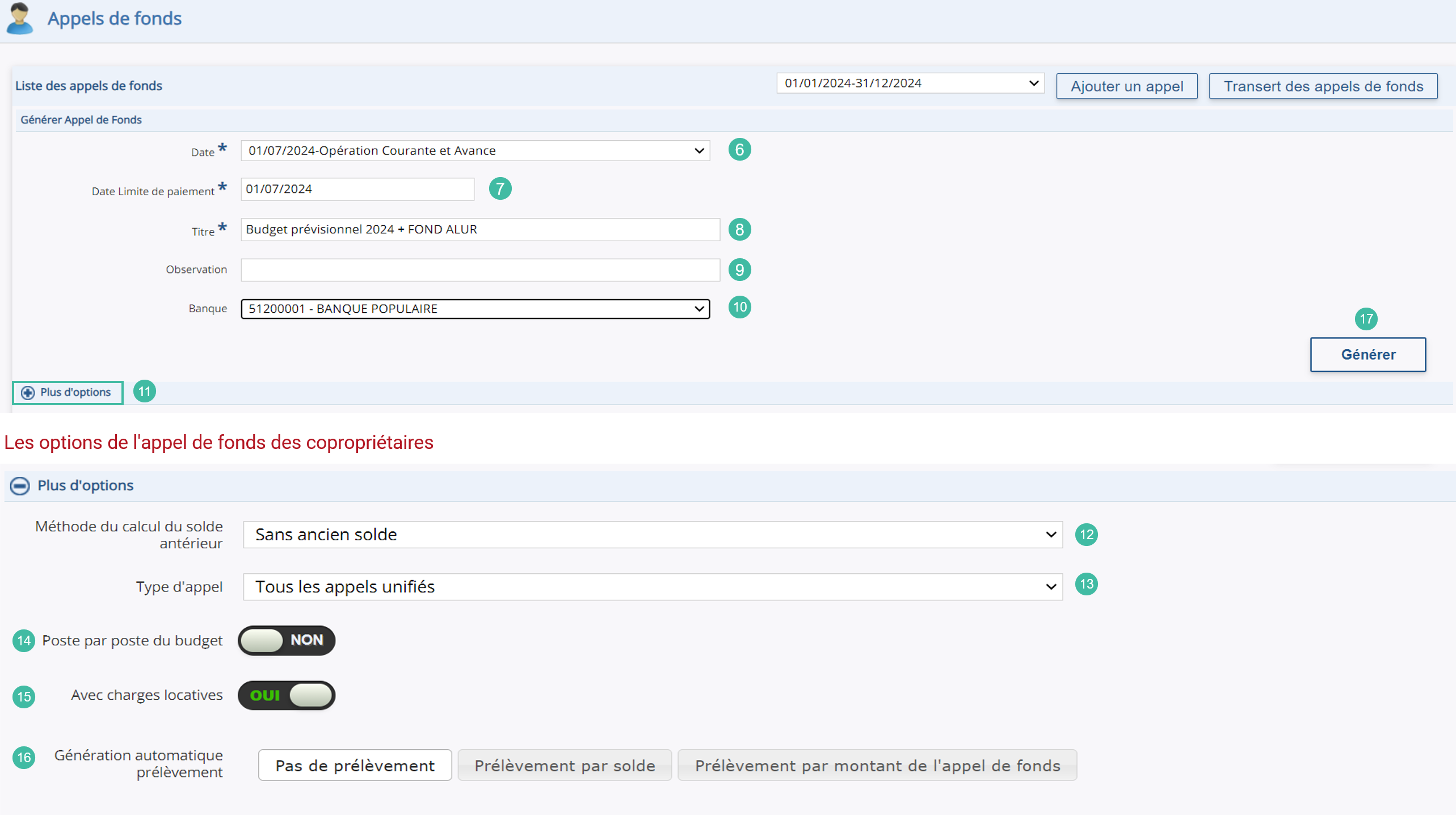This screenshot has width=1456, height=815.
Task: Open the Banque dropdown showing BANQUE POPULAIRE
Action: (x=475, y=309)
